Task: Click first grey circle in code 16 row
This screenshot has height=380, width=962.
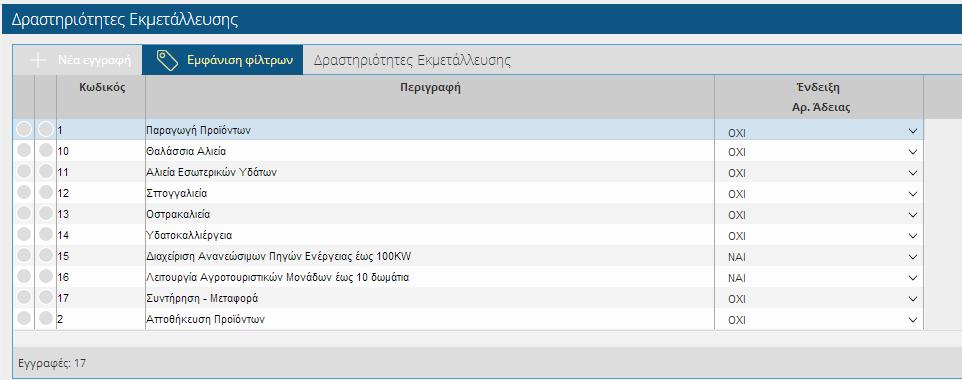Action: click(x=24, y=276)
